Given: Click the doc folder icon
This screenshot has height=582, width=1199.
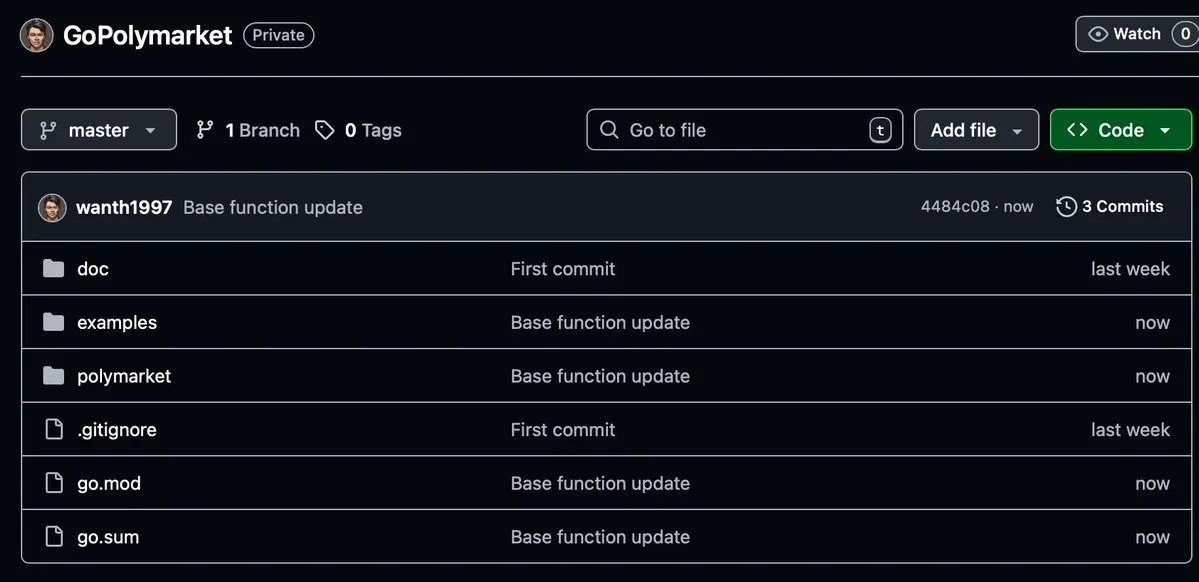Looking at the screenshot, I should (54, 269).
